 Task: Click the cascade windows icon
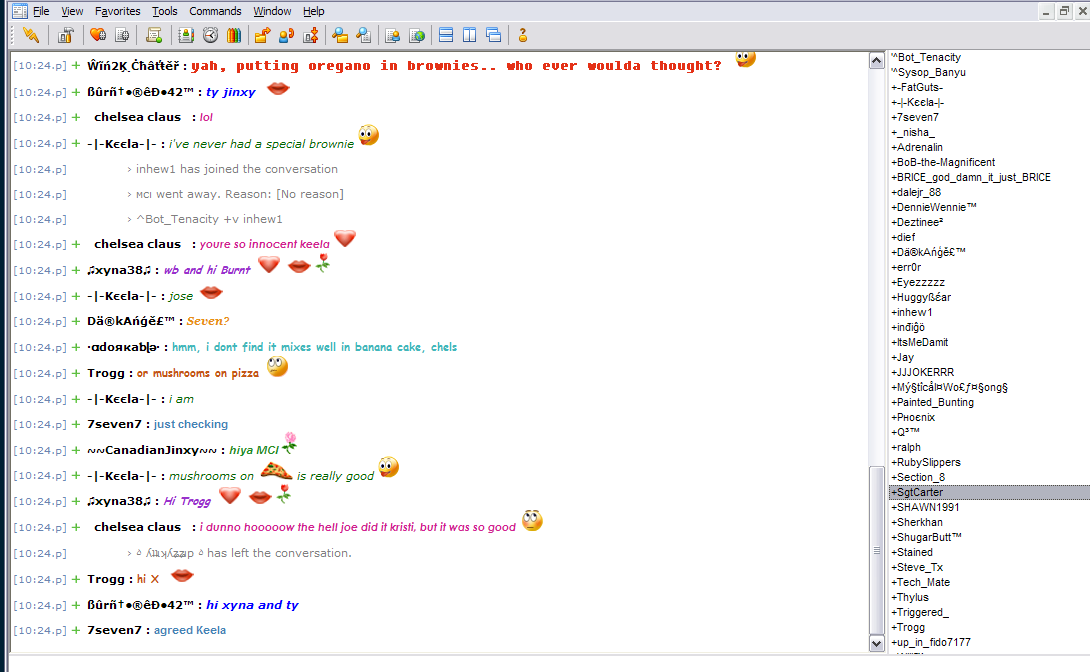494,35
